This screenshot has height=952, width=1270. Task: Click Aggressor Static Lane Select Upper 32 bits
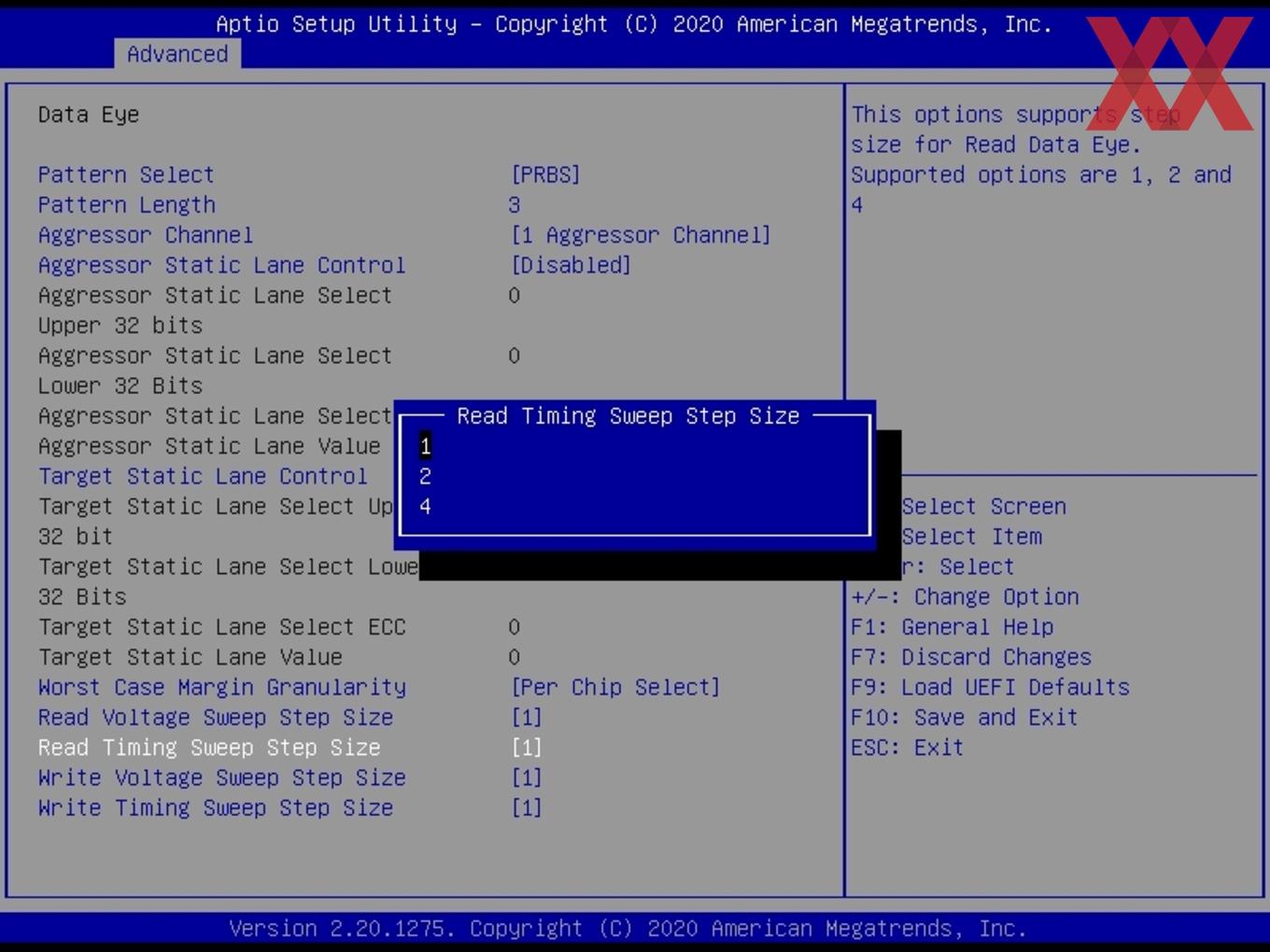[215, 311]
